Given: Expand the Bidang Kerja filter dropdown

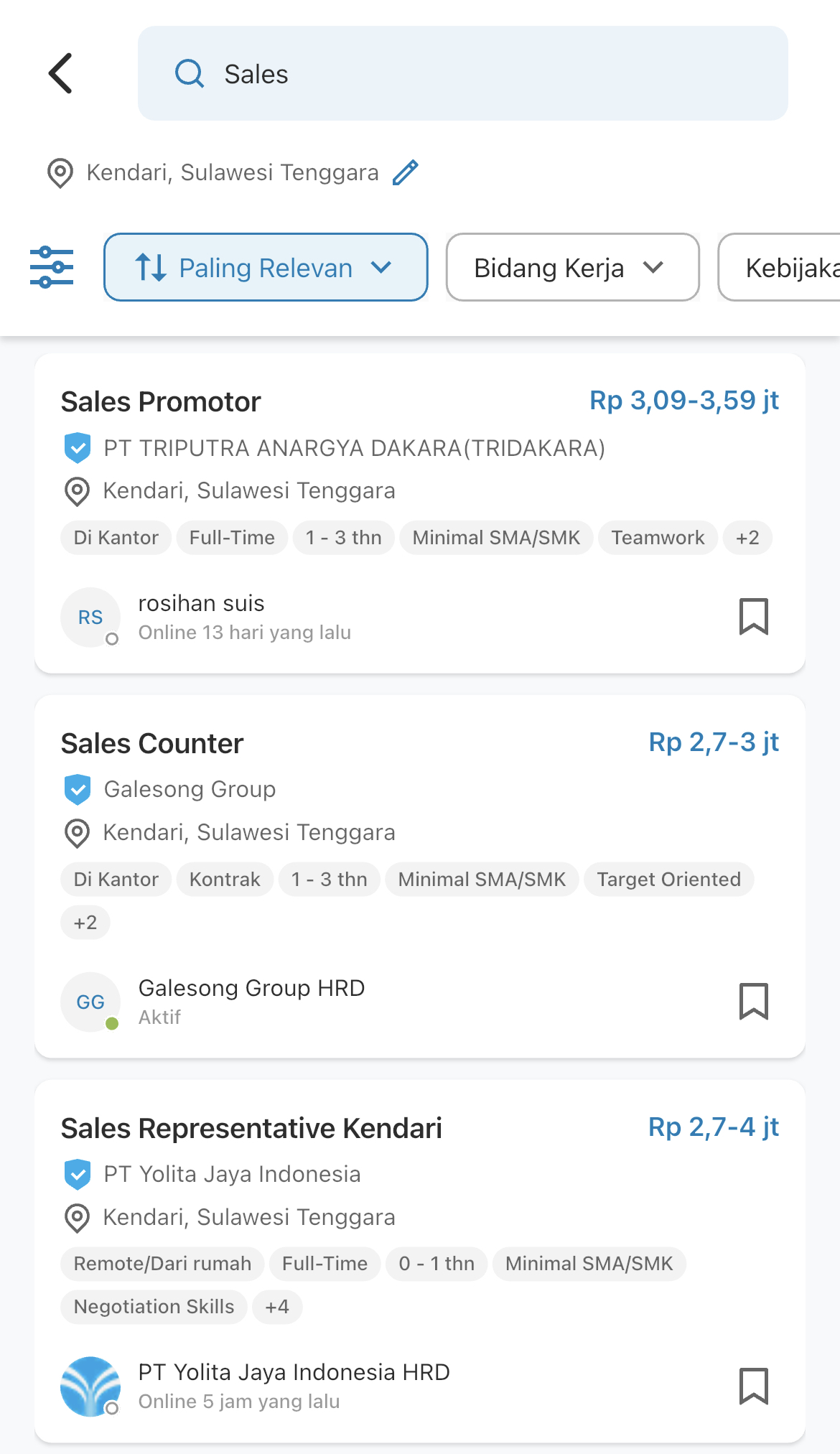Looking at the screenshot, I should click(573, 267).
